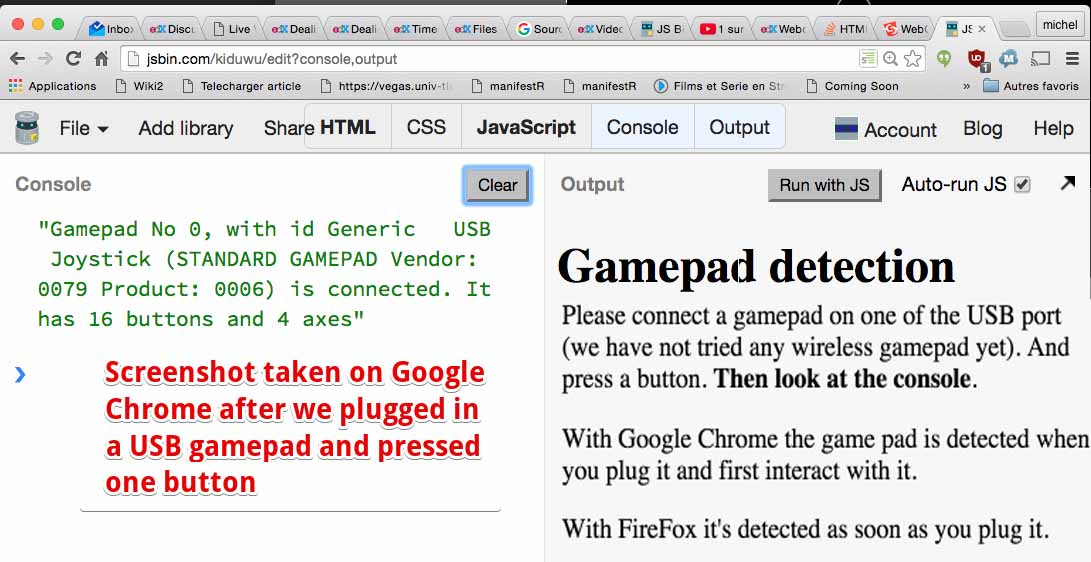Viewport: 1091px width, 562px height.
Task: Click the 'has 16 buttons and 4 axes' line
Action: click(201, 320)
